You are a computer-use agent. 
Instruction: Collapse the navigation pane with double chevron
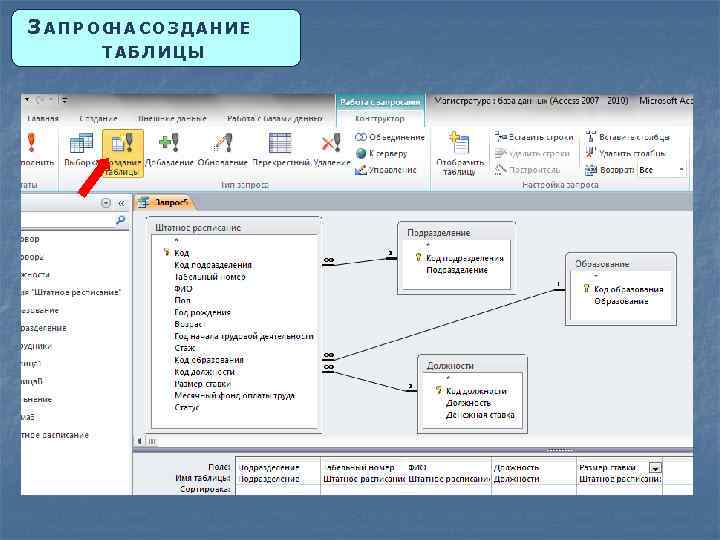click(121, 202)
